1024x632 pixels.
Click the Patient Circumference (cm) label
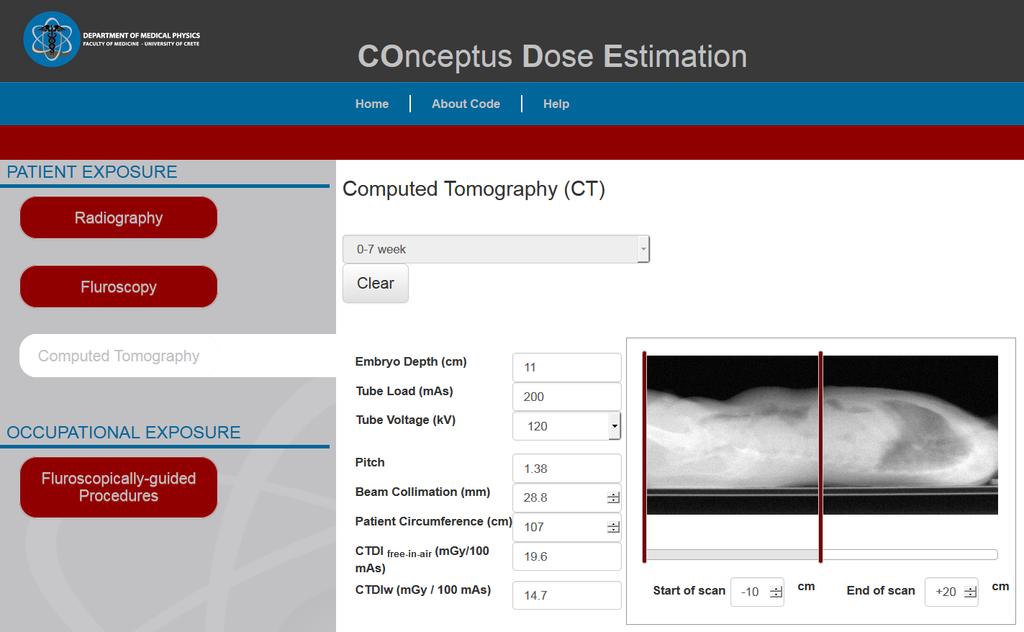click(x=434, y=521)
